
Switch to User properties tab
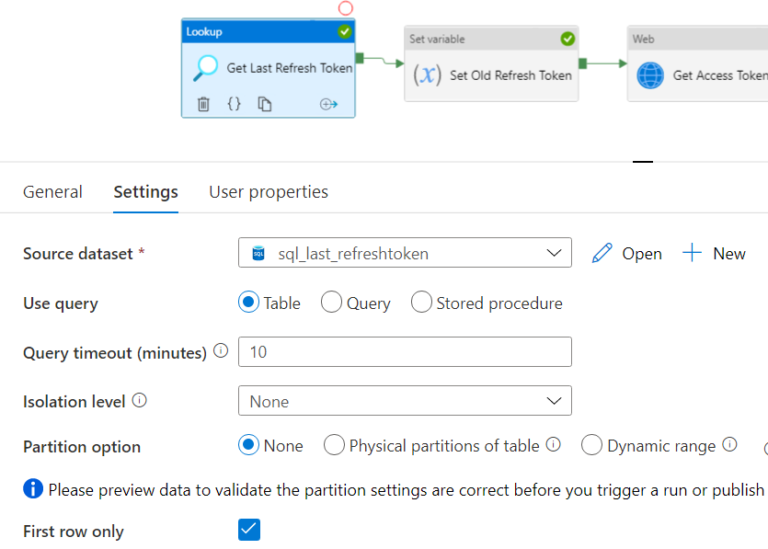pos(268,192)
